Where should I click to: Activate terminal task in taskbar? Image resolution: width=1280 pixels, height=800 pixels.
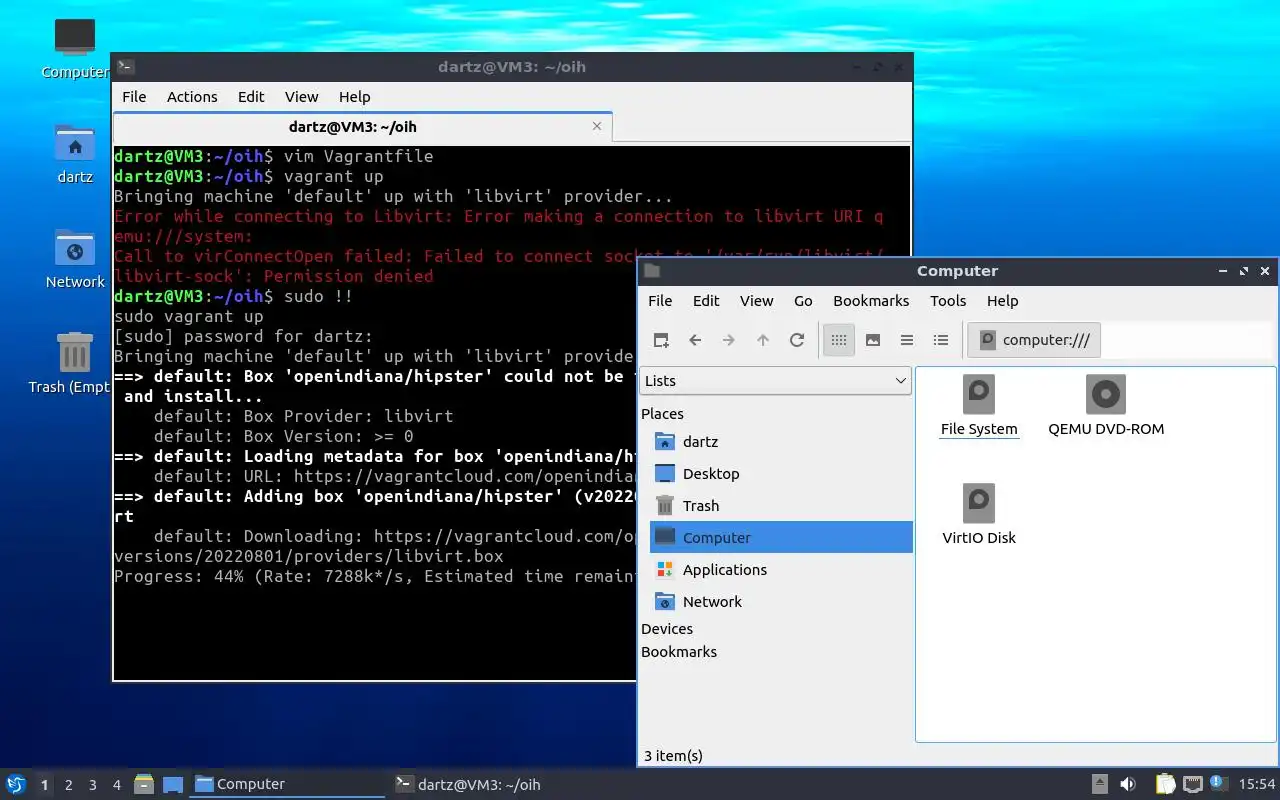click(488, 784)
